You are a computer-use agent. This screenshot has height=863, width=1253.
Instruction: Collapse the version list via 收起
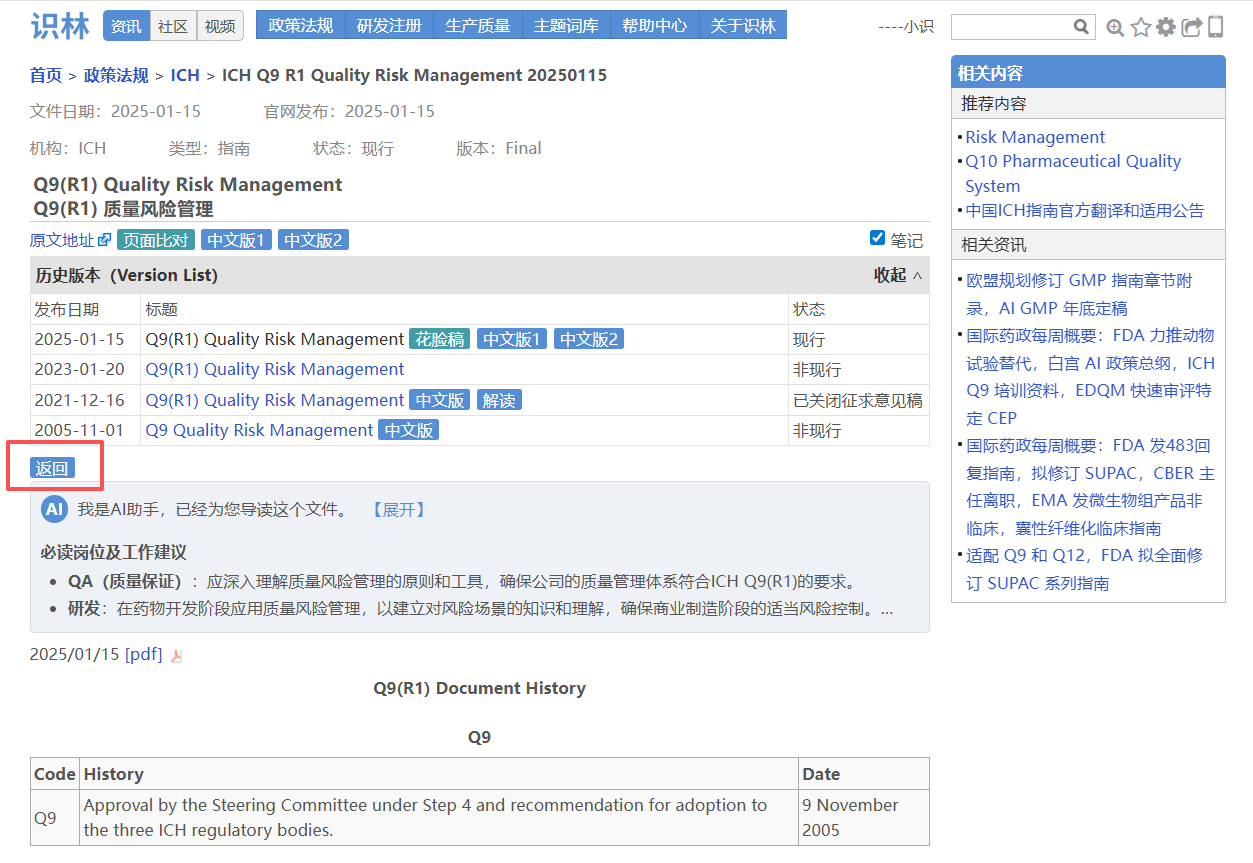(x=897, y=275)
